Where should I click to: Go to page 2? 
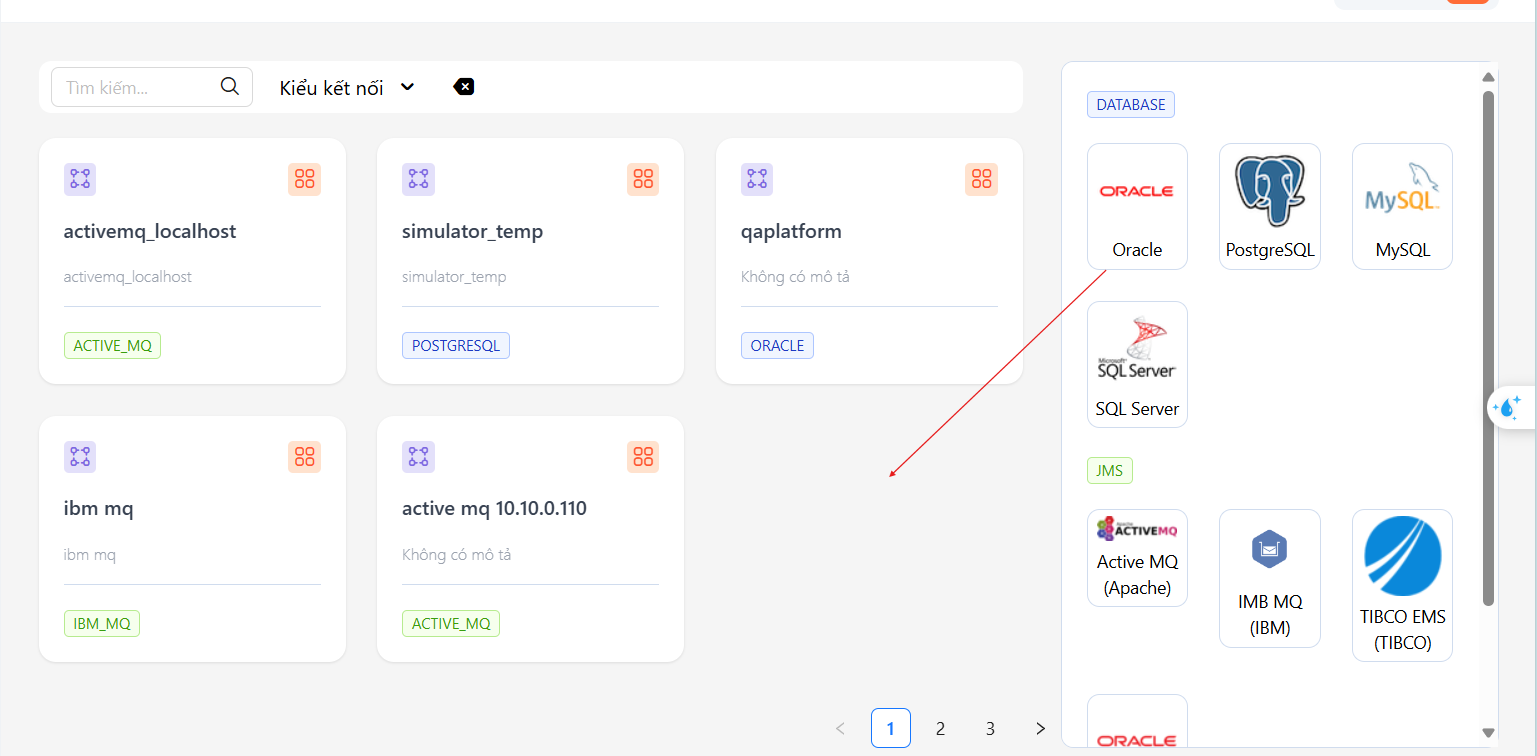[940, 728]
